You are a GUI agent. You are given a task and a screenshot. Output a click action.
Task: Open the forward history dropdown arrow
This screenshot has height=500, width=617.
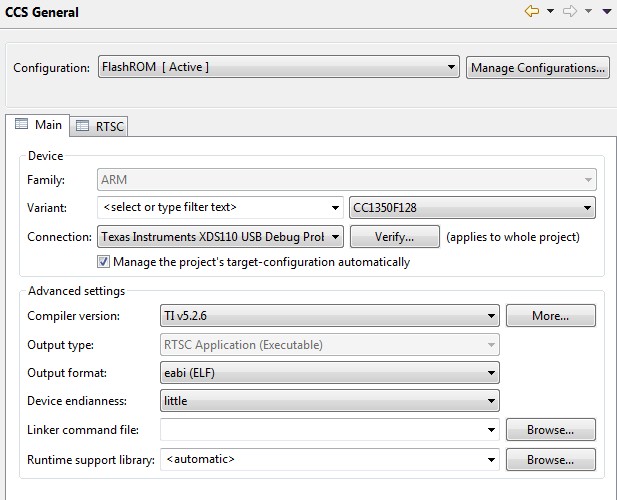tap(588, 11)
